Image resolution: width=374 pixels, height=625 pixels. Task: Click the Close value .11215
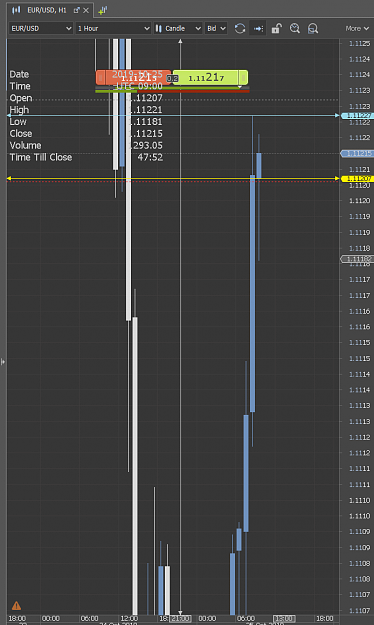click(145, 134)
